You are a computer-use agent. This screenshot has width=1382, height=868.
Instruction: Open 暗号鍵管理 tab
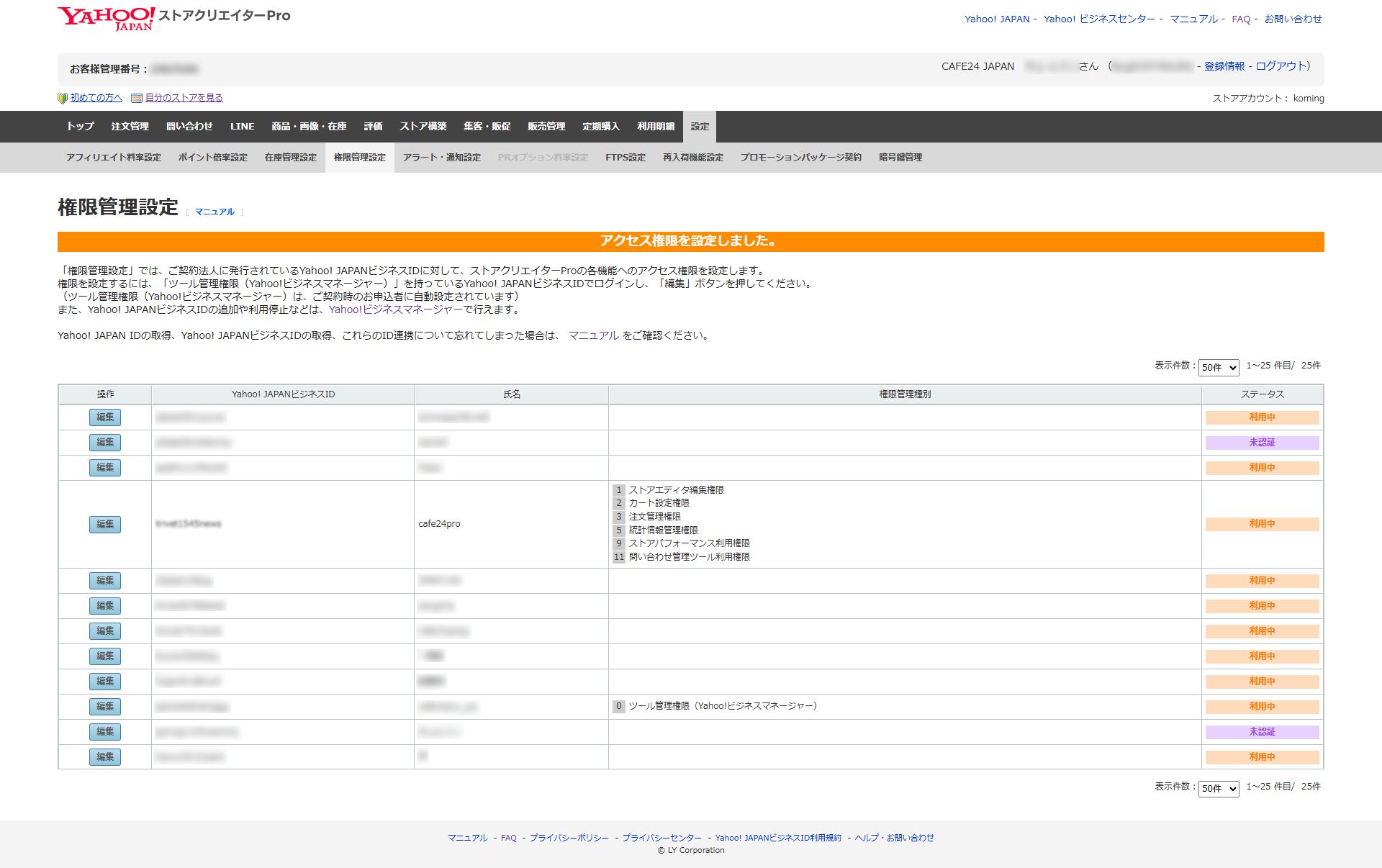(x=900, y=157)
